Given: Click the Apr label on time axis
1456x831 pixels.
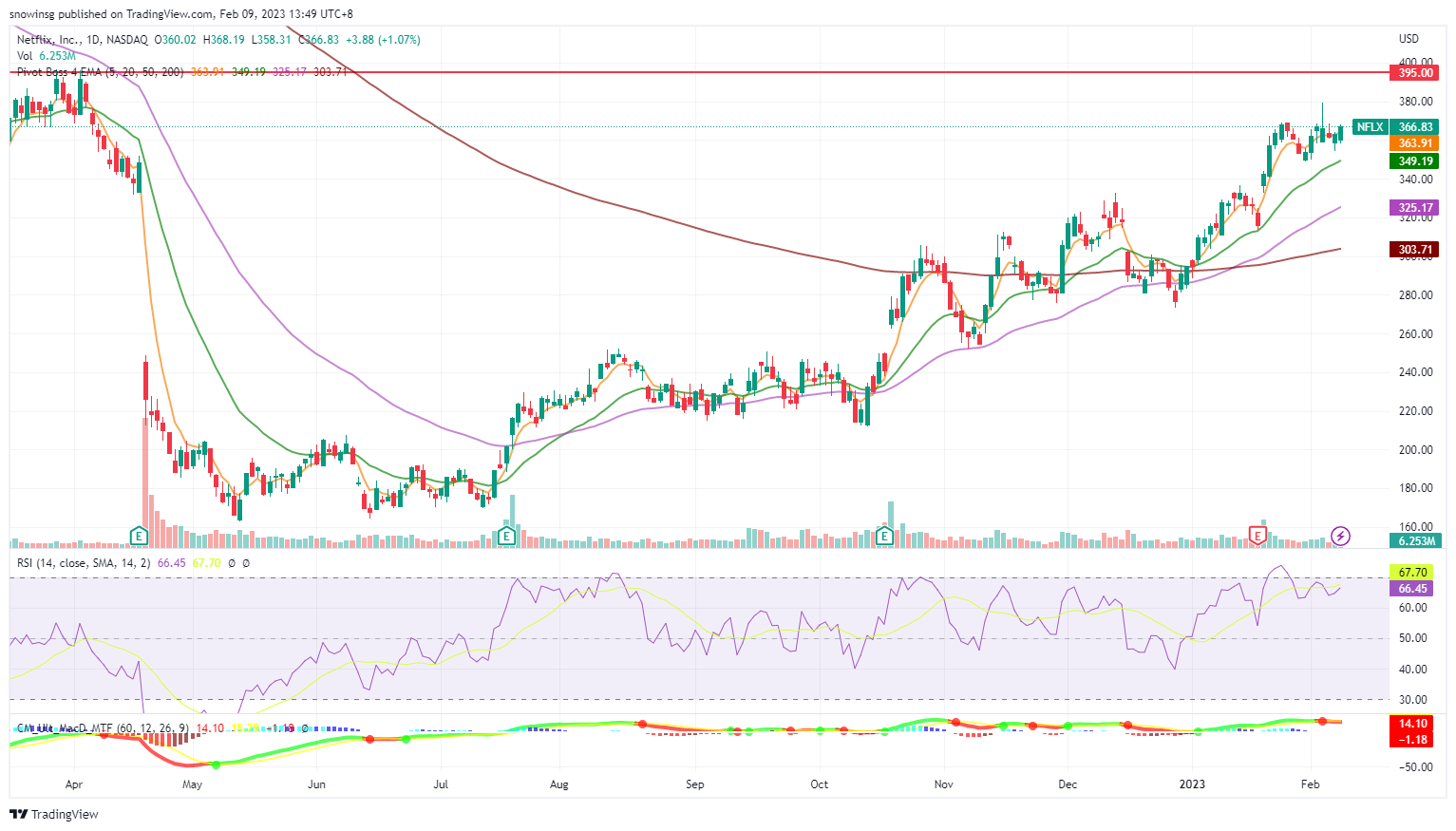Looking at the screenshot, I should pos(74,784).
